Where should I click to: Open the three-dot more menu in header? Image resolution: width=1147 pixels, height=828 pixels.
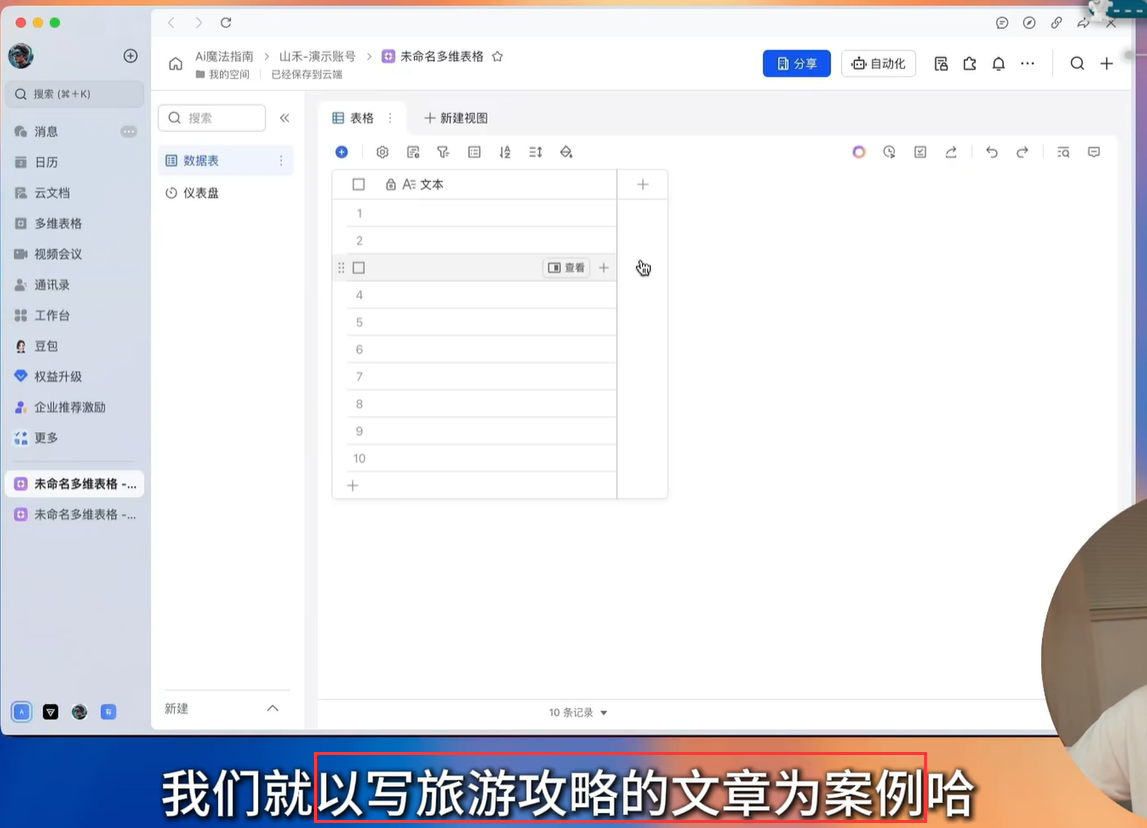pos(1028,64)
